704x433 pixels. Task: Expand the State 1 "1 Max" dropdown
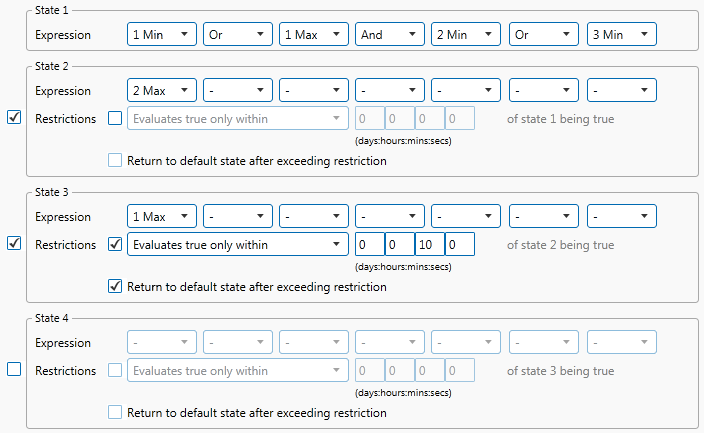pos(314,35)
